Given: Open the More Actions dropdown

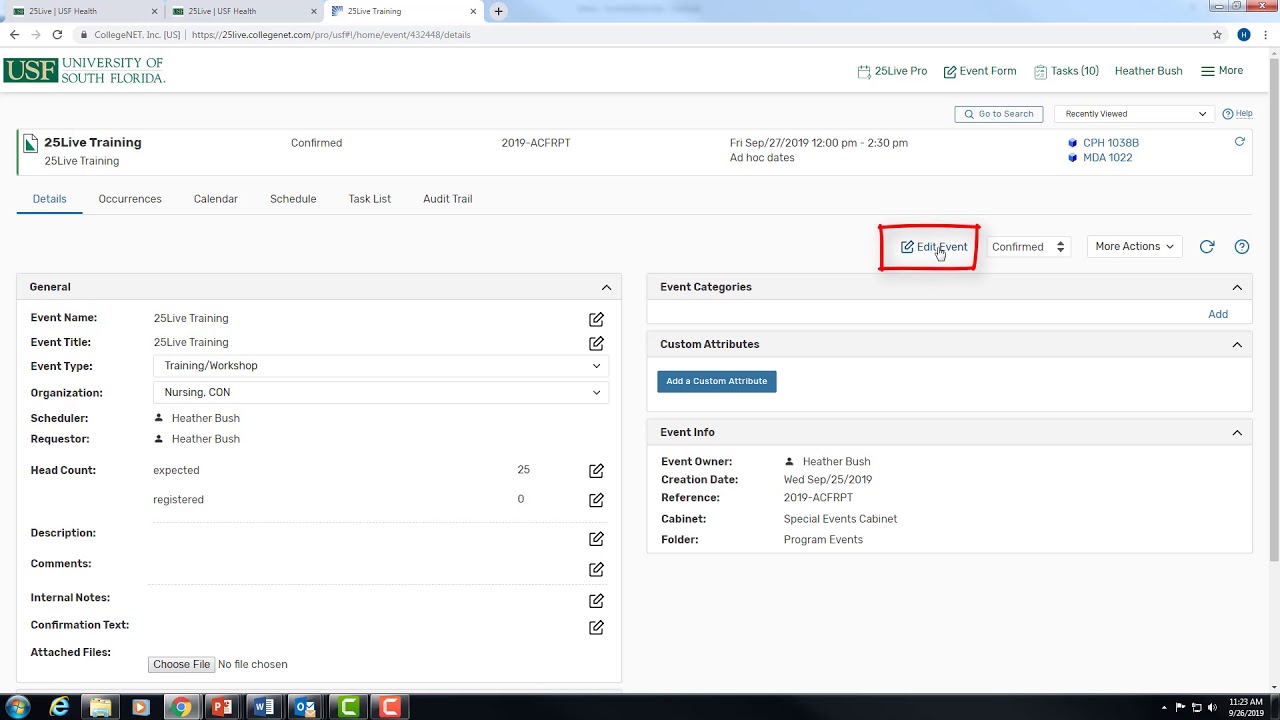Looking at the screenshot, I should [1135, 247].
